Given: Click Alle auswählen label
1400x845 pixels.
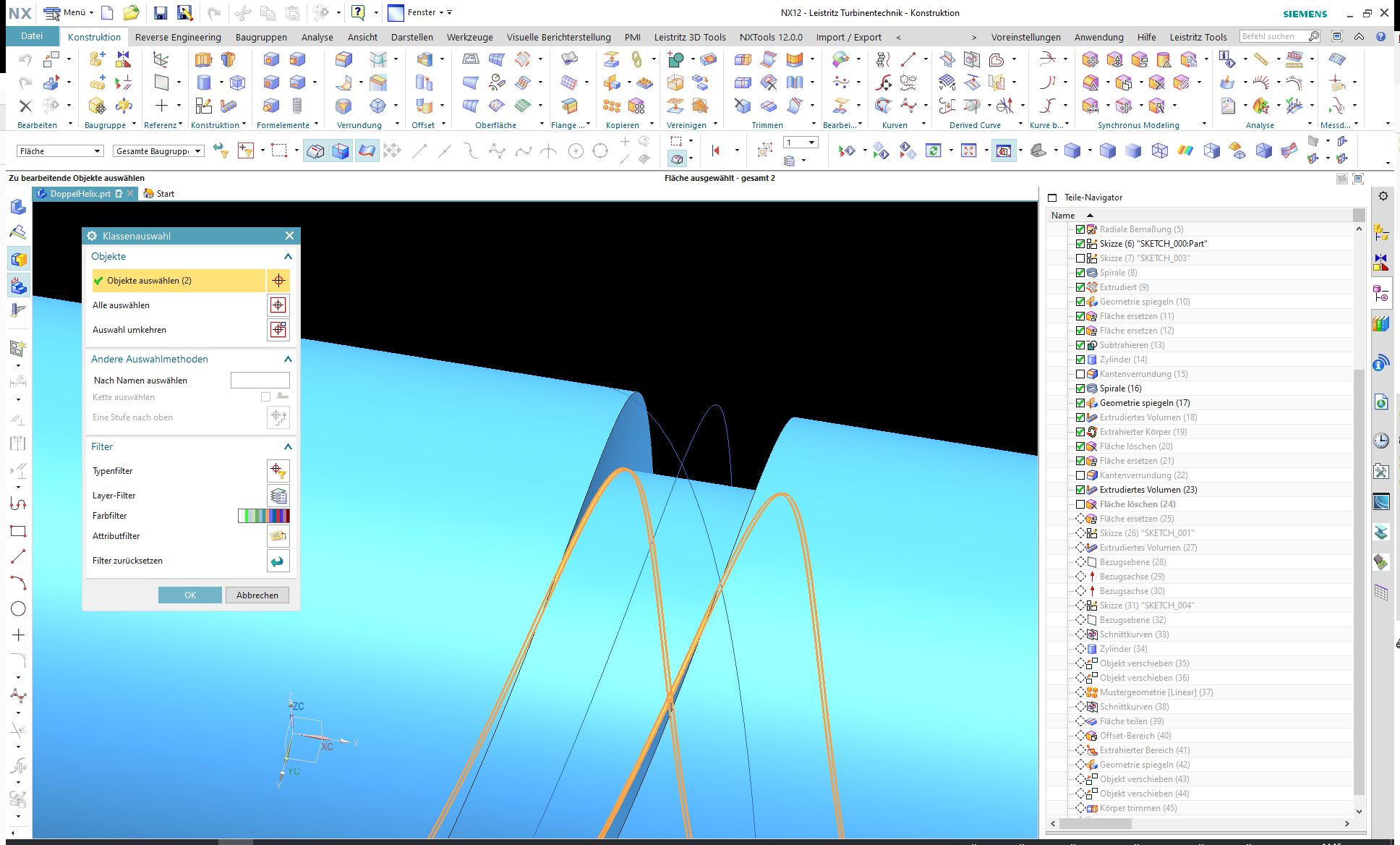Looking at the screenshot, I should [x=121, y=305].
